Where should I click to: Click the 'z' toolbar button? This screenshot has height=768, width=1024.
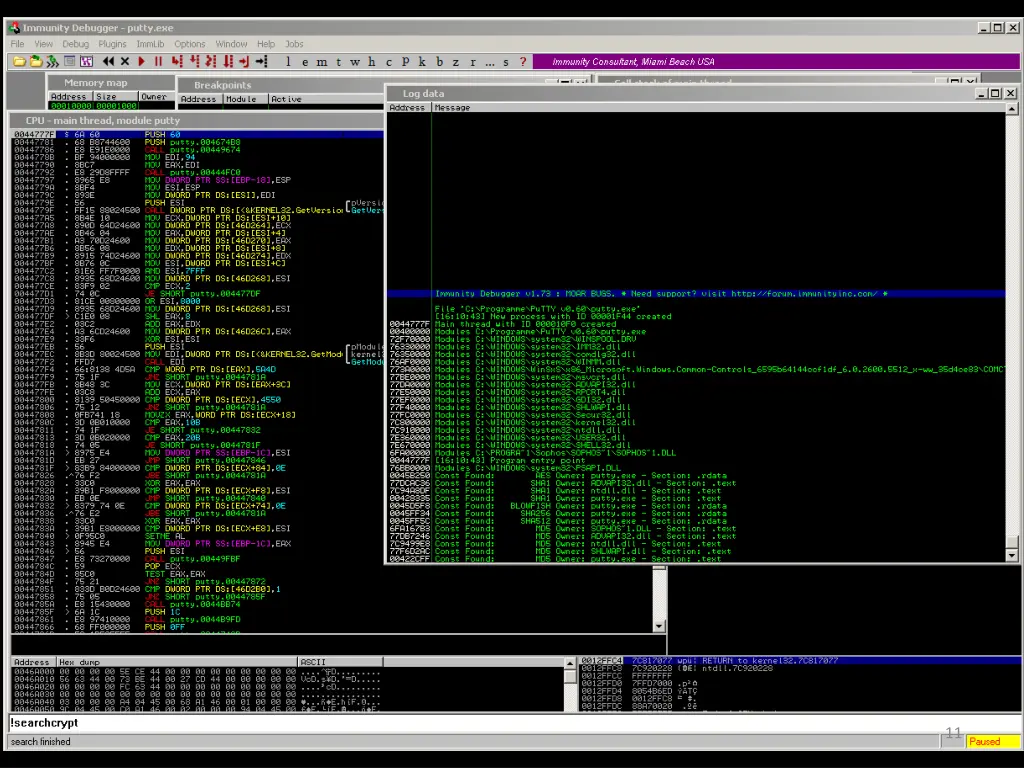[x=456, y=61]
